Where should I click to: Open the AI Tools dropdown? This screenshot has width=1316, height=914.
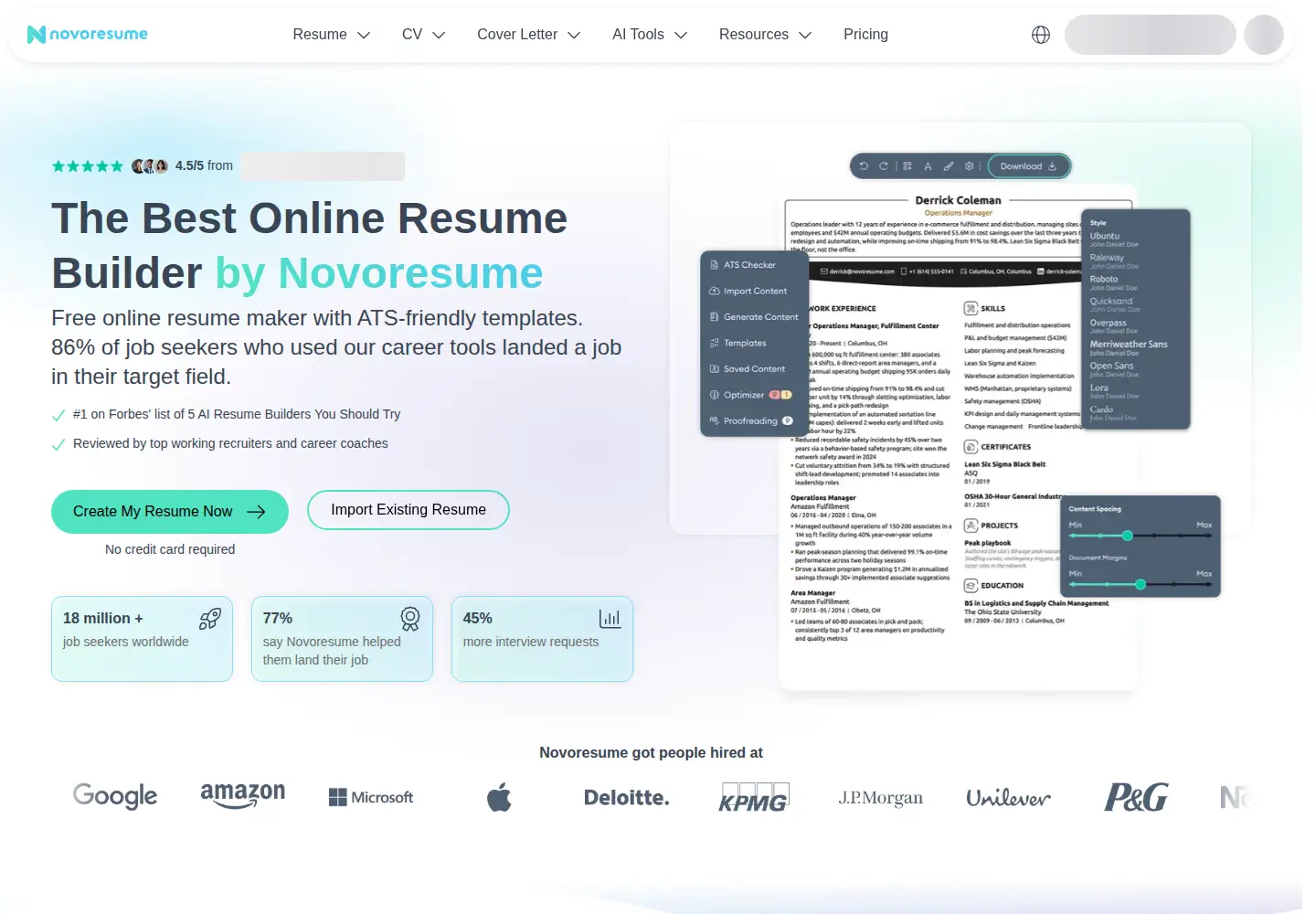tap(650, 35)
